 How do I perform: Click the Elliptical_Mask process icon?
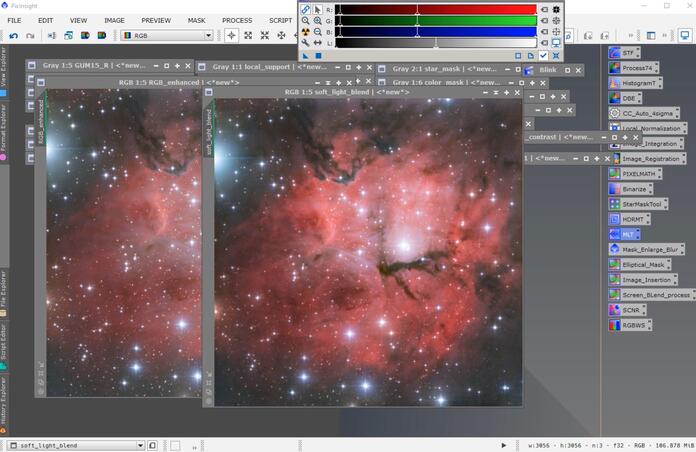[x=639, y=265]
